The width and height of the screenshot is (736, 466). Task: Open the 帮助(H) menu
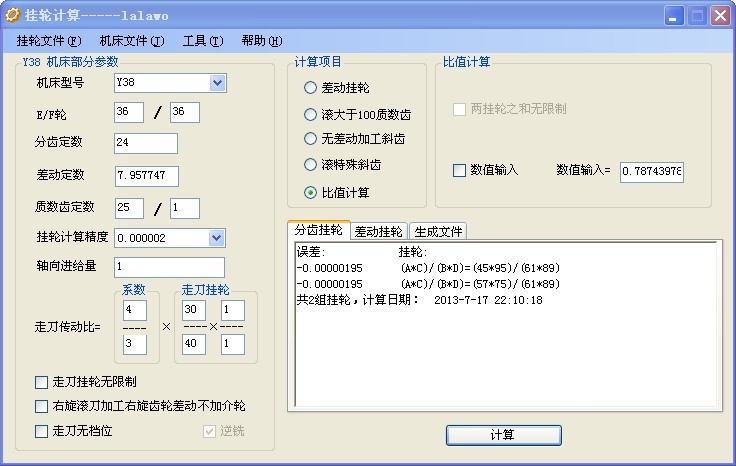coord(262,41)
